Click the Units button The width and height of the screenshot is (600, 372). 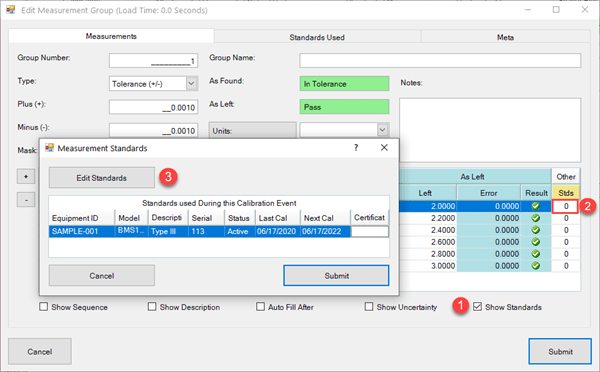pos(253,130)
